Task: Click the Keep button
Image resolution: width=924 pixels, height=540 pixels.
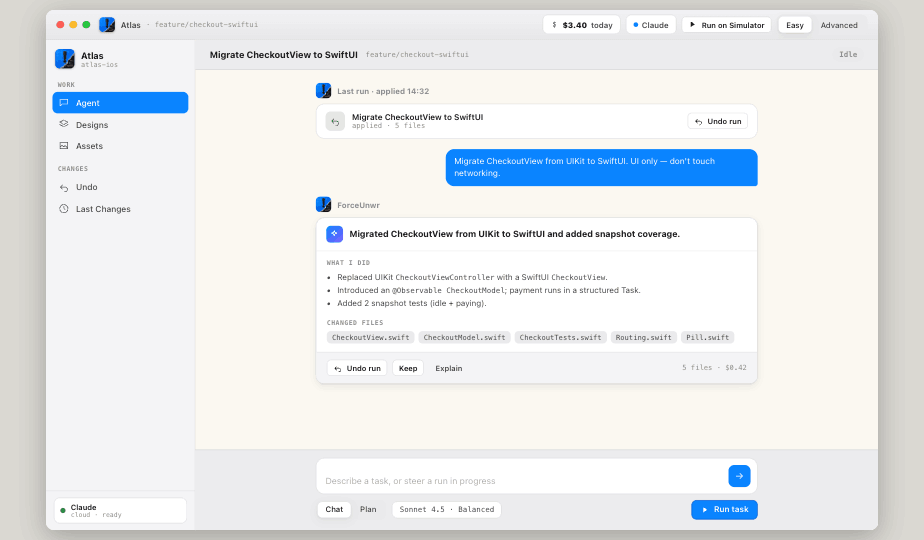Action: pyautogui.click(x=408, y=368)
